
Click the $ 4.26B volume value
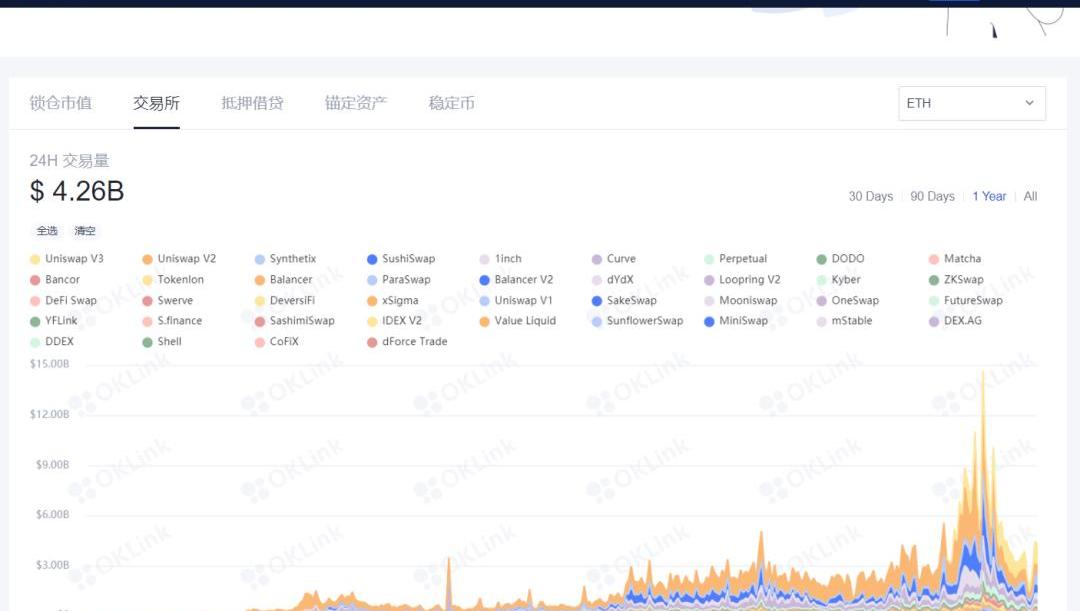(76, 191)
